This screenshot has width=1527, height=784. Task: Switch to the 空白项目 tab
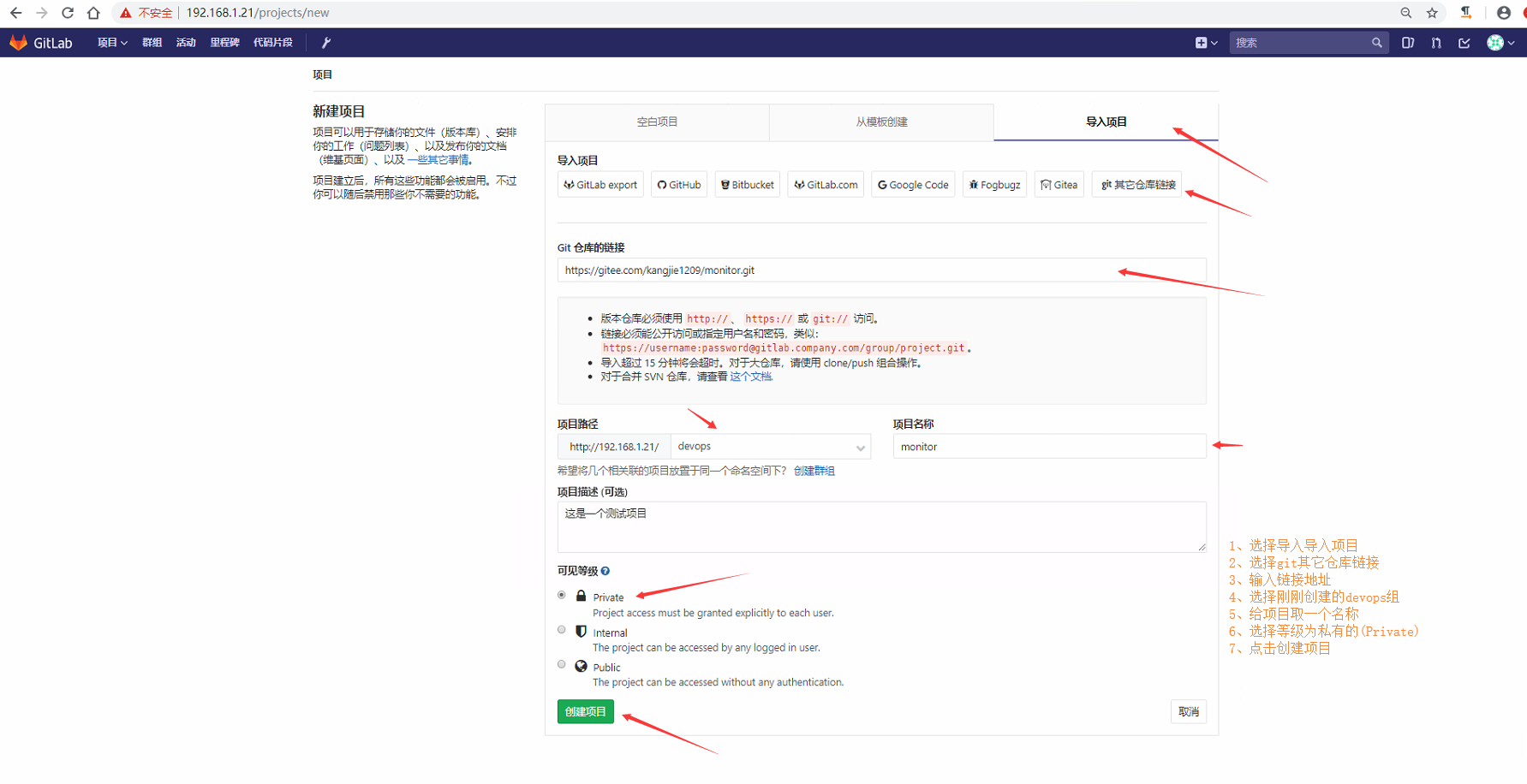657,122
